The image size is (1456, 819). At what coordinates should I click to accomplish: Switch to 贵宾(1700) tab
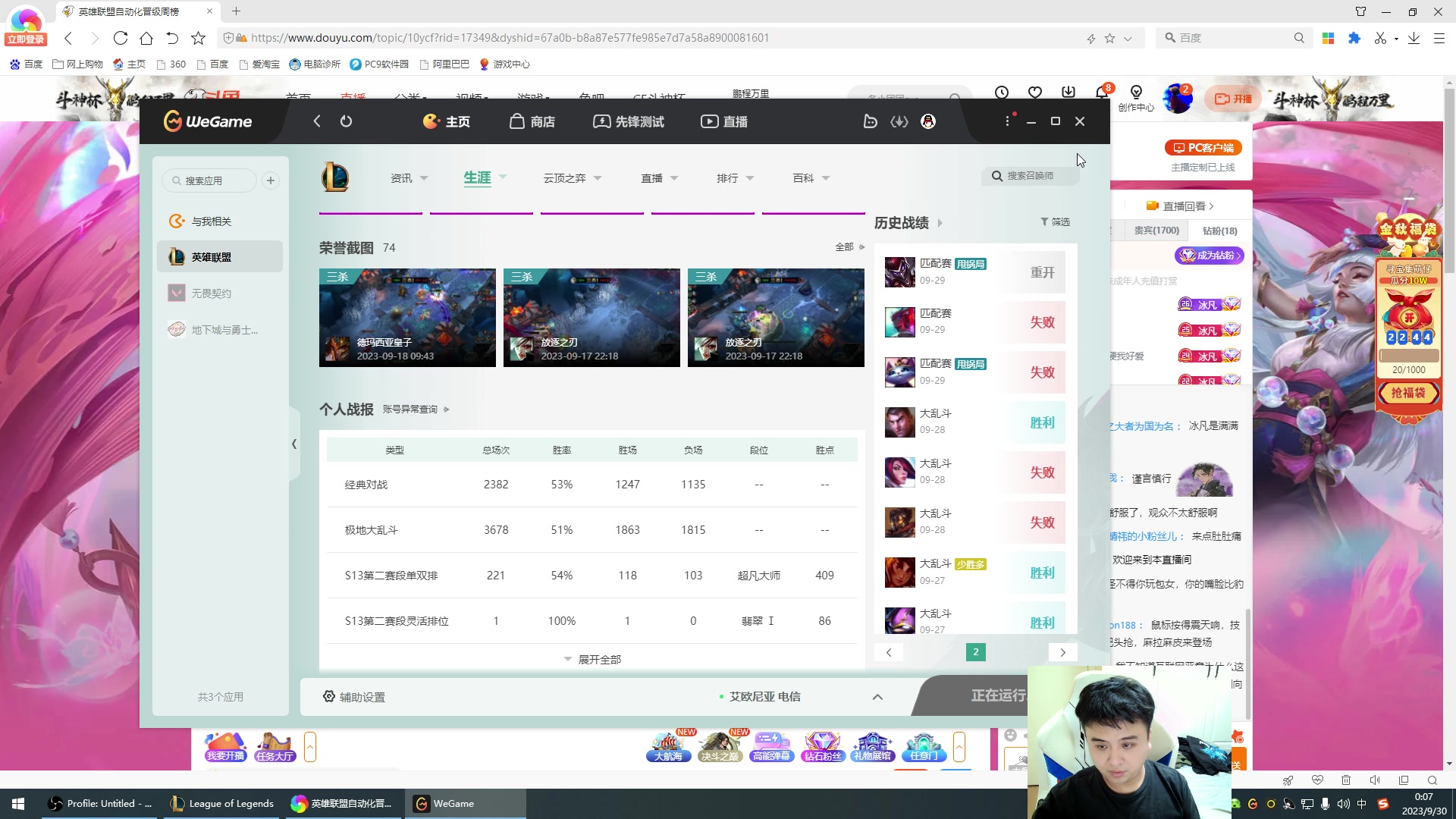[x=1156, y=231]
